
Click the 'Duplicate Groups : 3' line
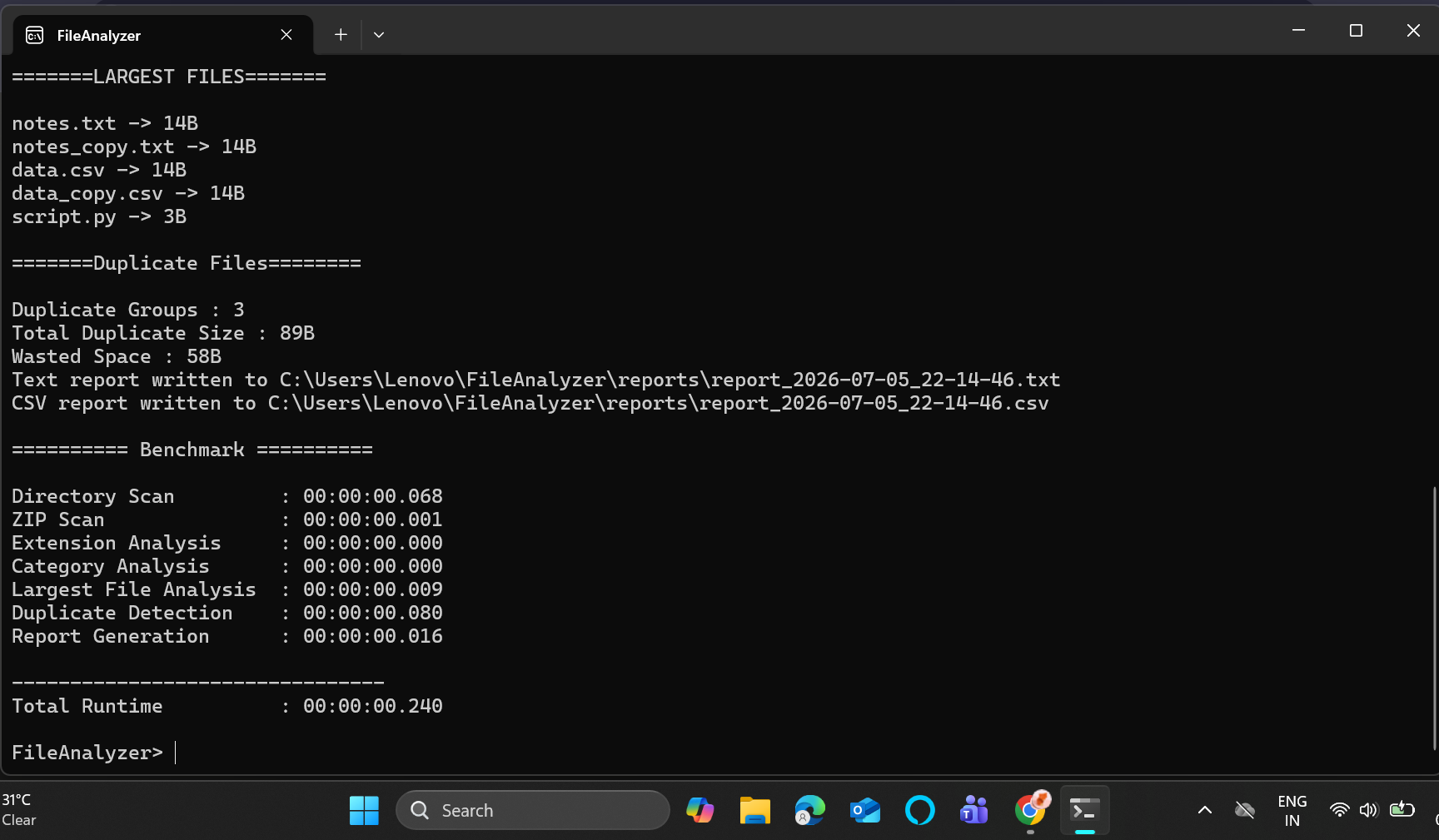128,310
